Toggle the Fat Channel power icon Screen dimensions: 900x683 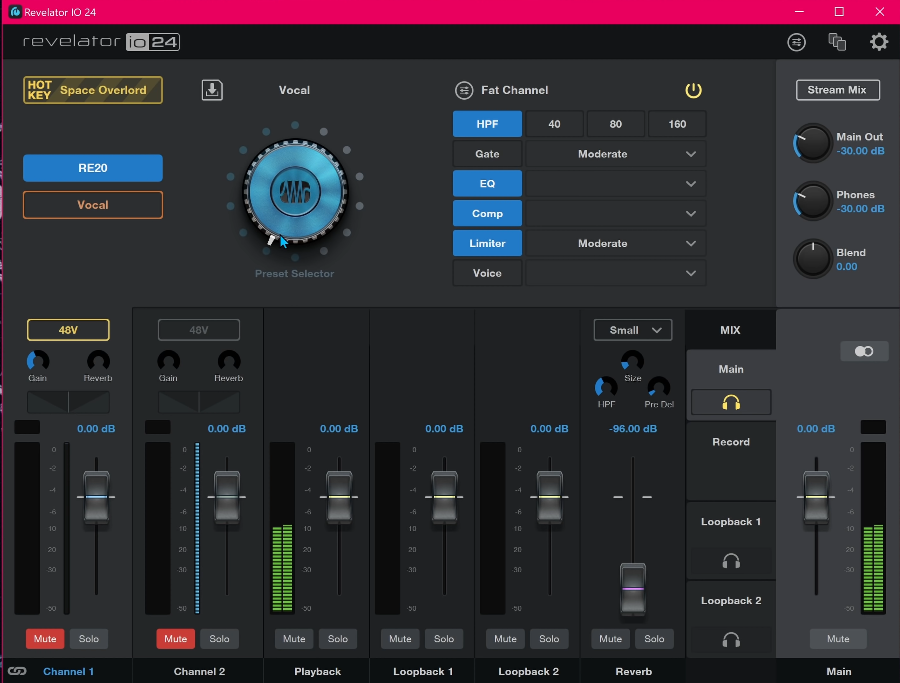[693, 90]
